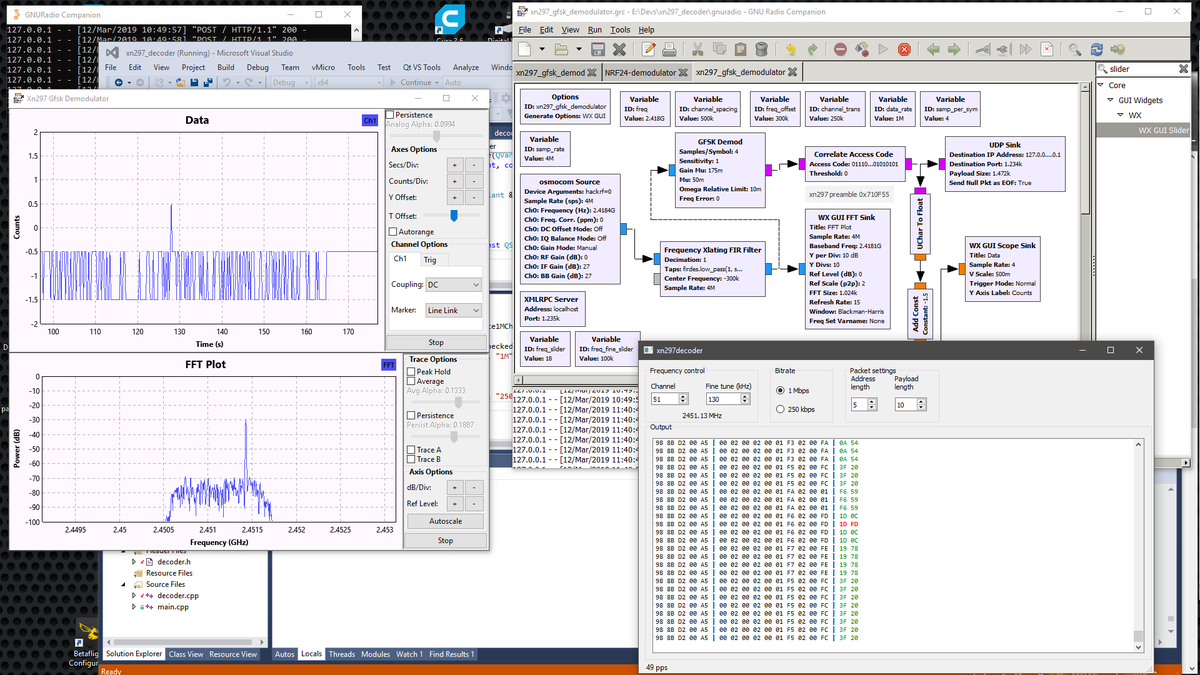Viewport: 1200px width, 675px height.
Task: Open New flowgraph dropdown arrow in GRC
Action: [542, 49]
